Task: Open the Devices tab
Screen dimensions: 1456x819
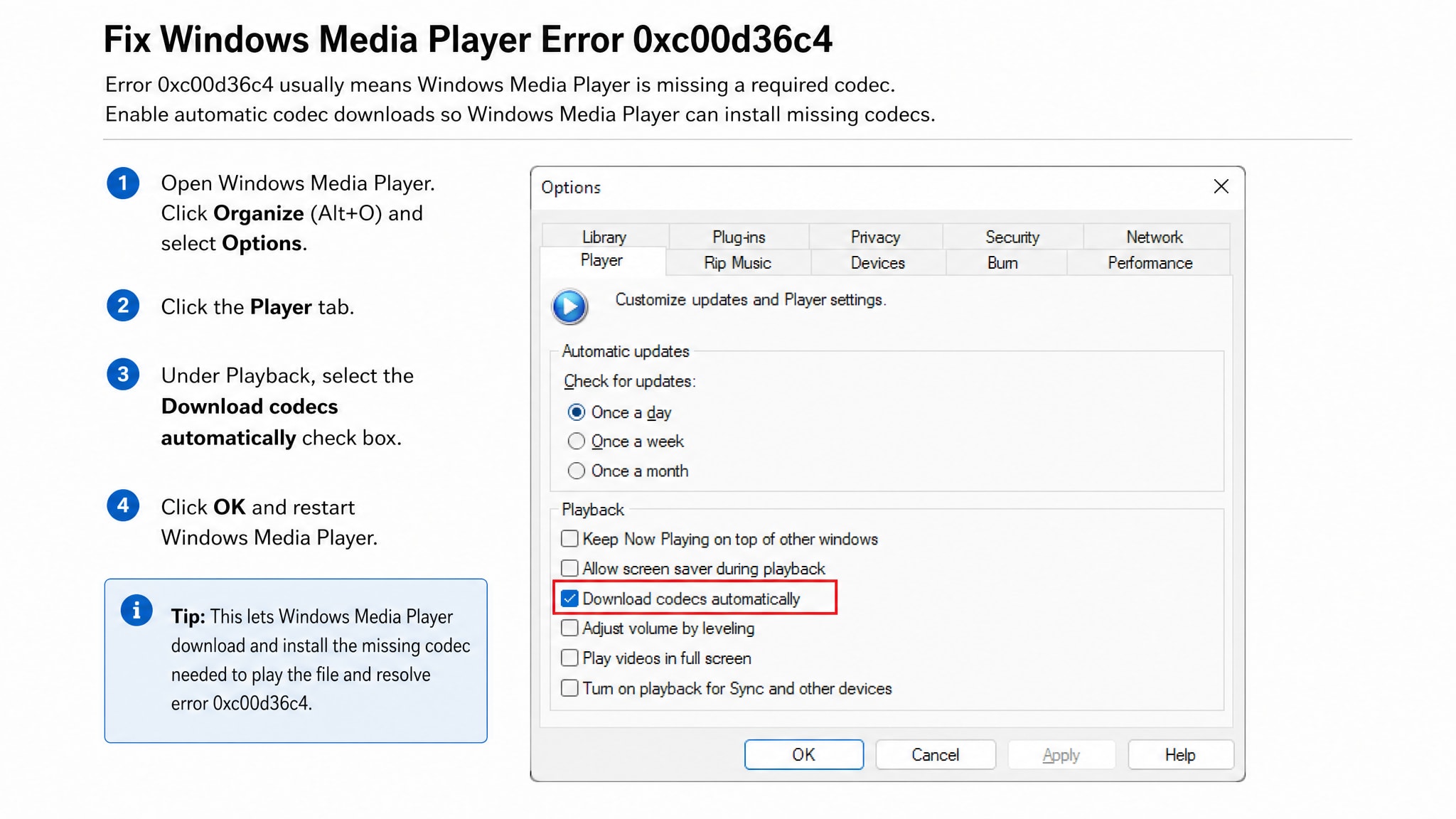Action: (877, 263)
